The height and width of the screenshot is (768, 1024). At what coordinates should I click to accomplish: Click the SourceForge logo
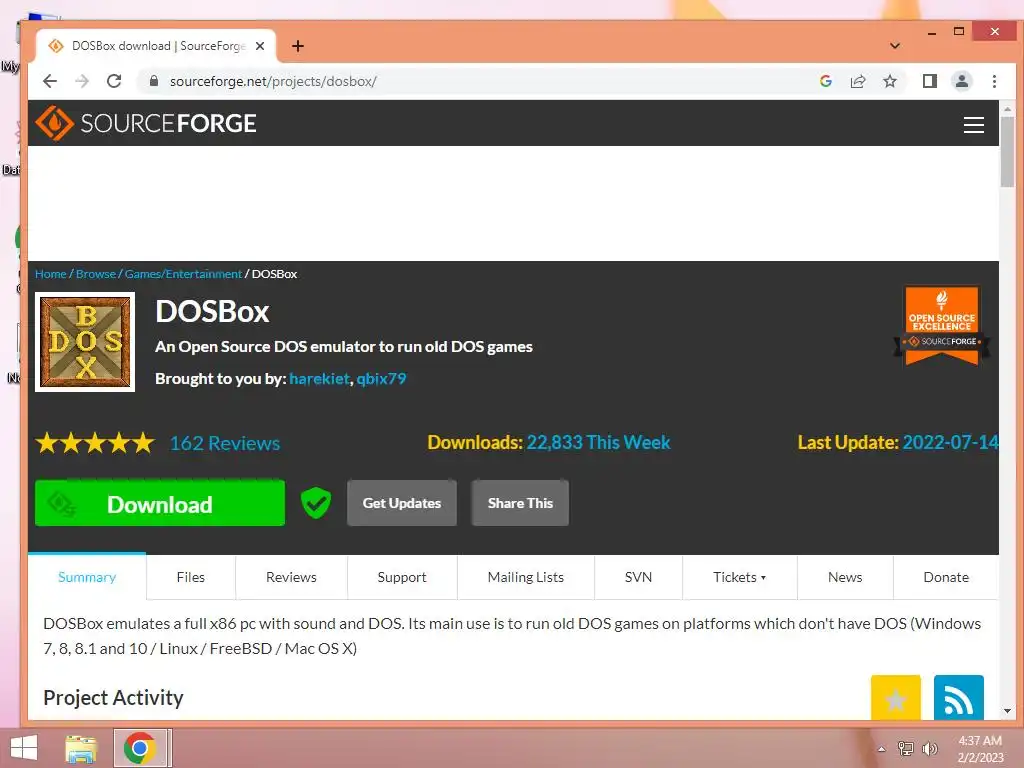[x=146, y=123]
